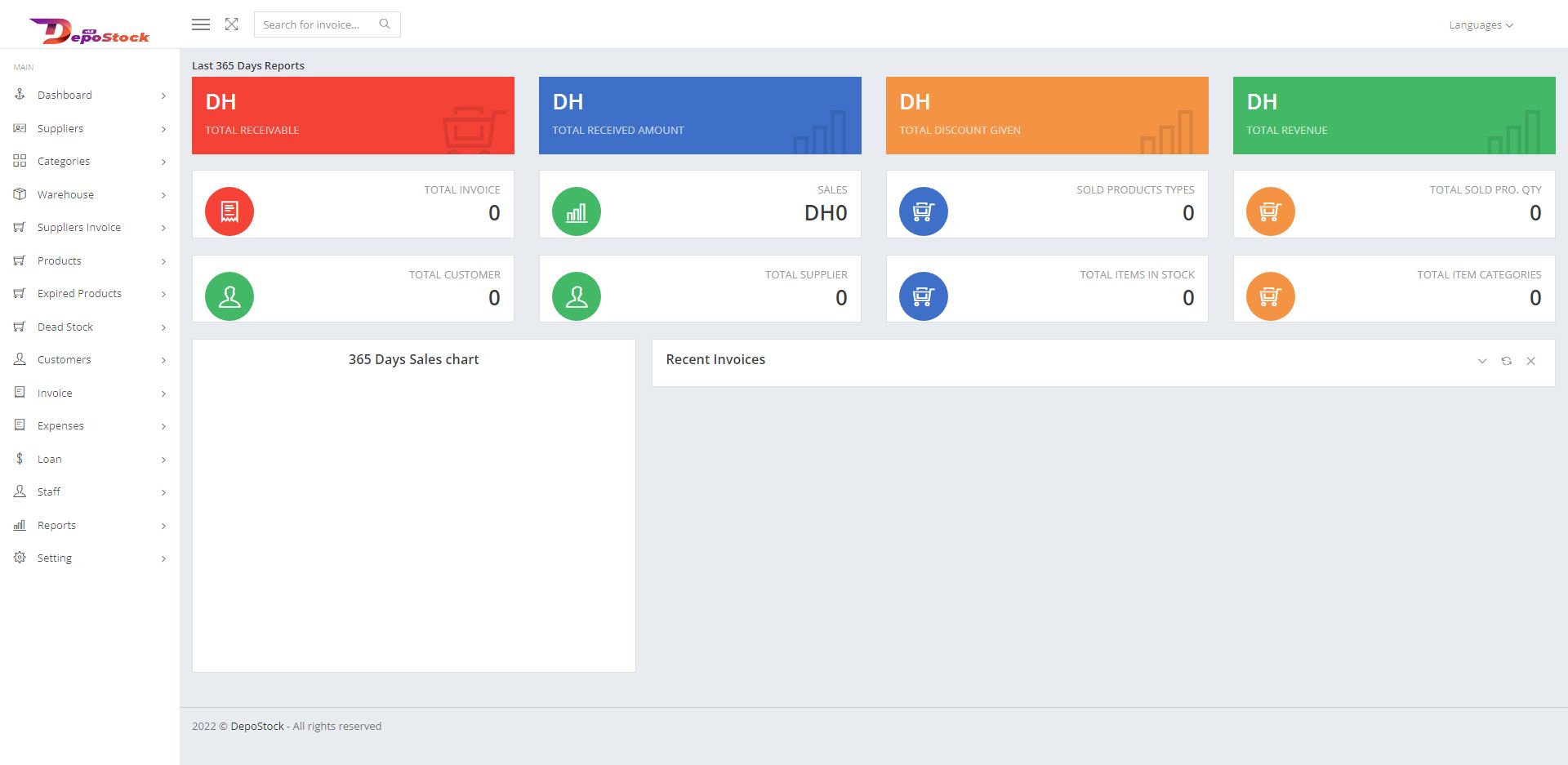The width and height of the screenshot is (1568, 765).
Task: Close the Recent Invoices panel
Action: 1531,361
